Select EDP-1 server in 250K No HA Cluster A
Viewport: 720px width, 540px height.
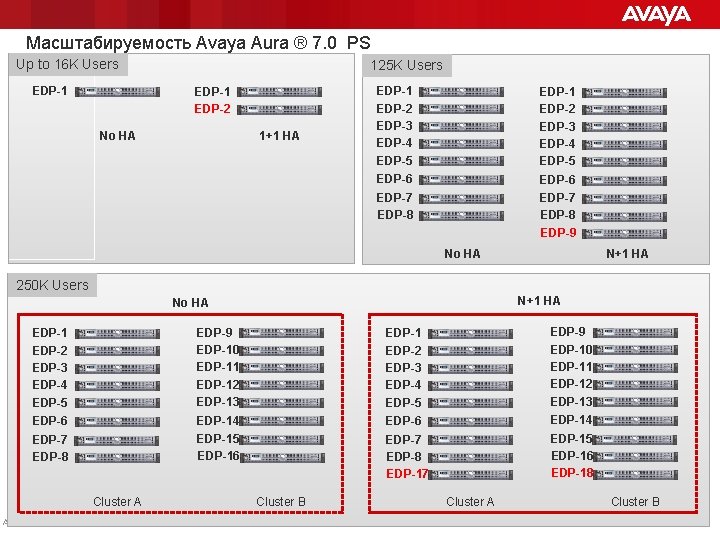pos(117,333)
